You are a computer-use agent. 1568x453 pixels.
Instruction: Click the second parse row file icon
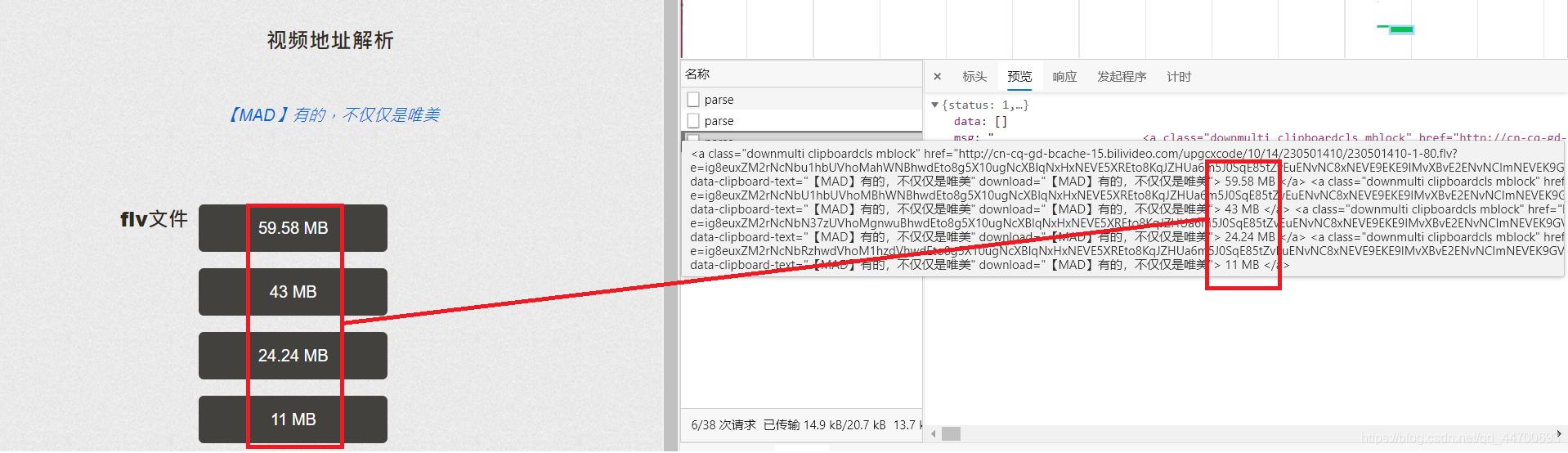(693, 121)
